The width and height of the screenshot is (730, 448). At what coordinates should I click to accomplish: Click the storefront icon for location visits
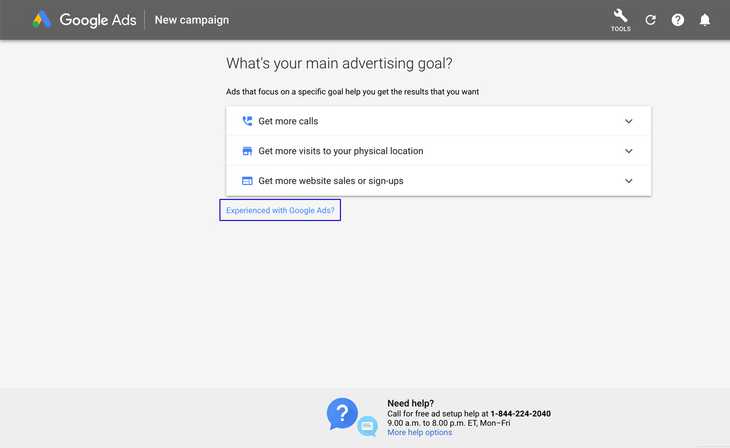tap(247, 151)
